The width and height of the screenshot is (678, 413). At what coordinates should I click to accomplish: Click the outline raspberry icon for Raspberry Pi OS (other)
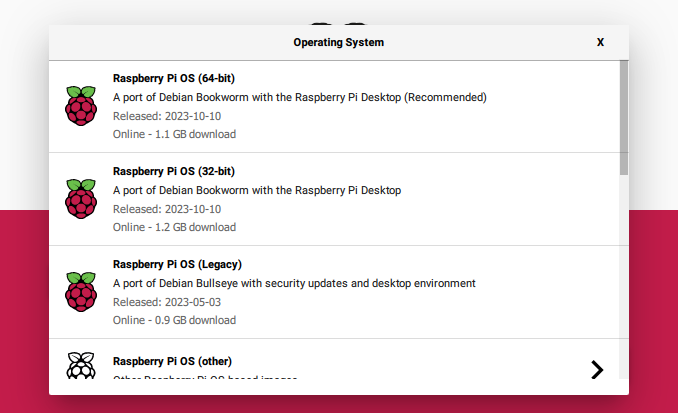81,365
